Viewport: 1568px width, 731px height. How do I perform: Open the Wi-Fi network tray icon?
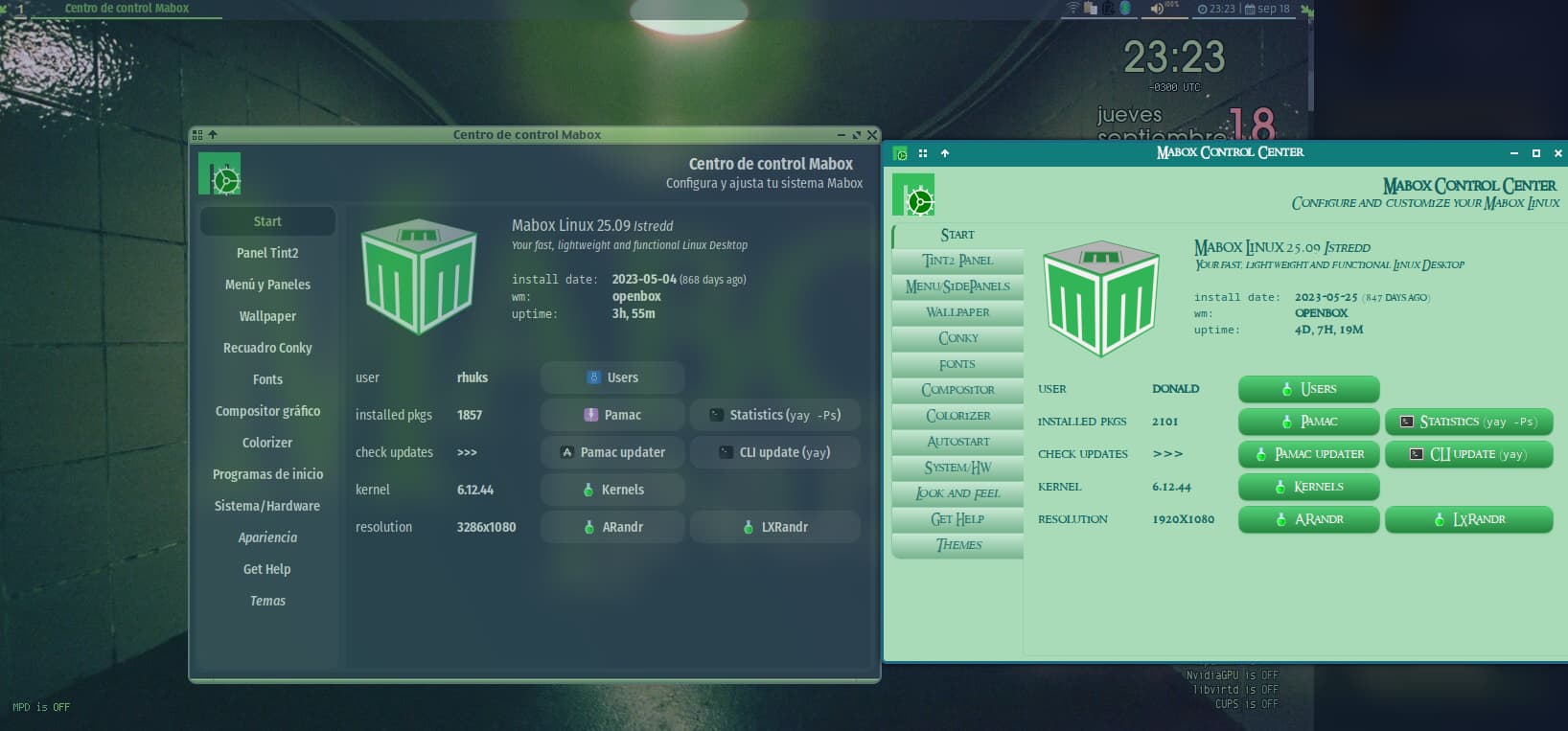click(x=1072, y=9)
